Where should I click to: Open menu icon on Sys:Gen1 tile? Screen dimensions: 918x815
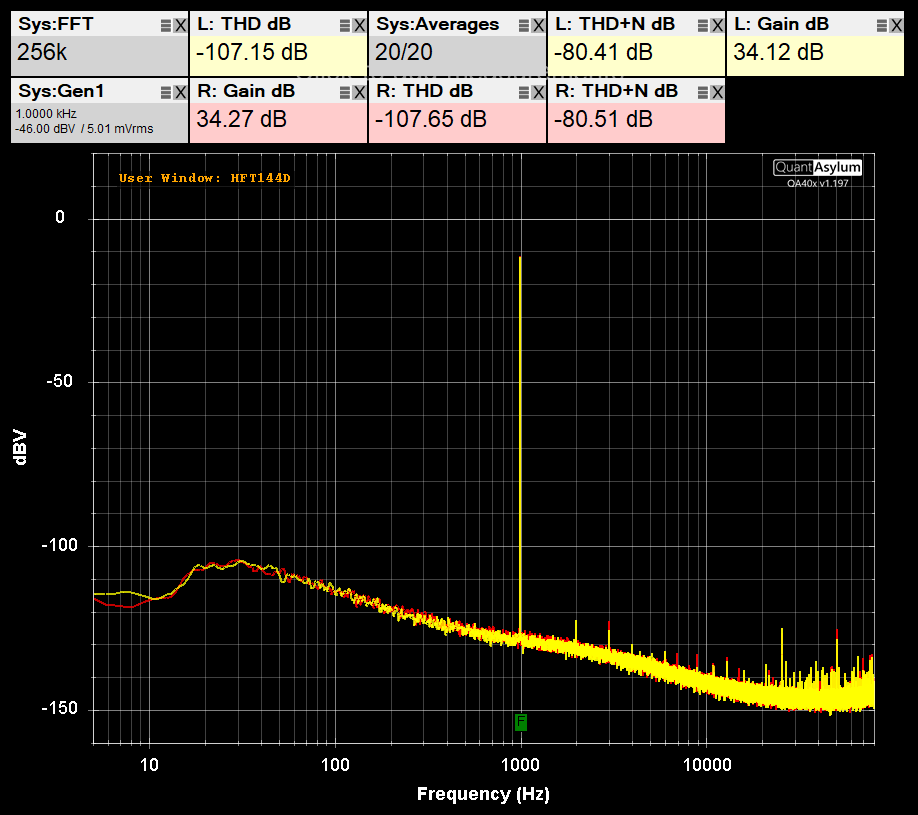[166, 93]
